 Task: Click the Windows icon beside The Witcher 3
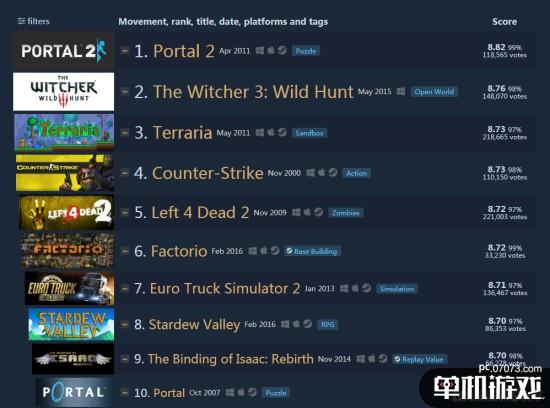[x=401, y=92]
